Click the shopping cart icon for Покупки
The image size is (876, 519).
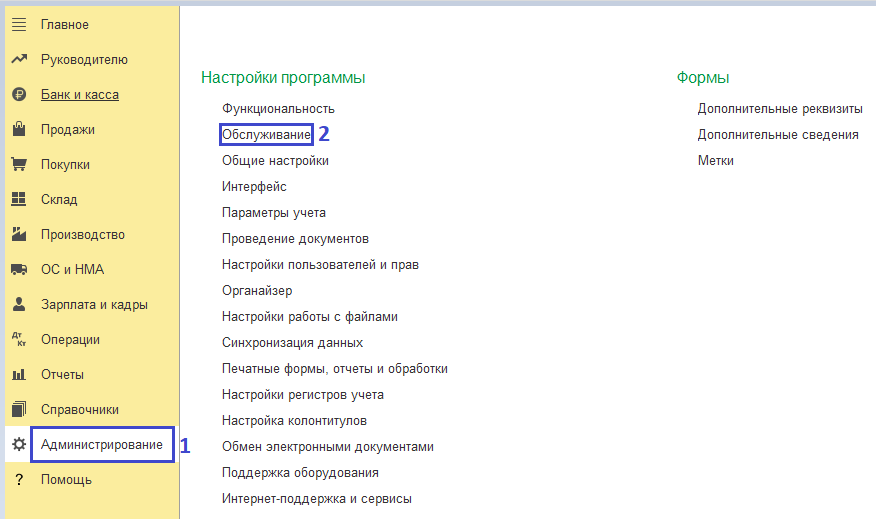click(18, 165)
